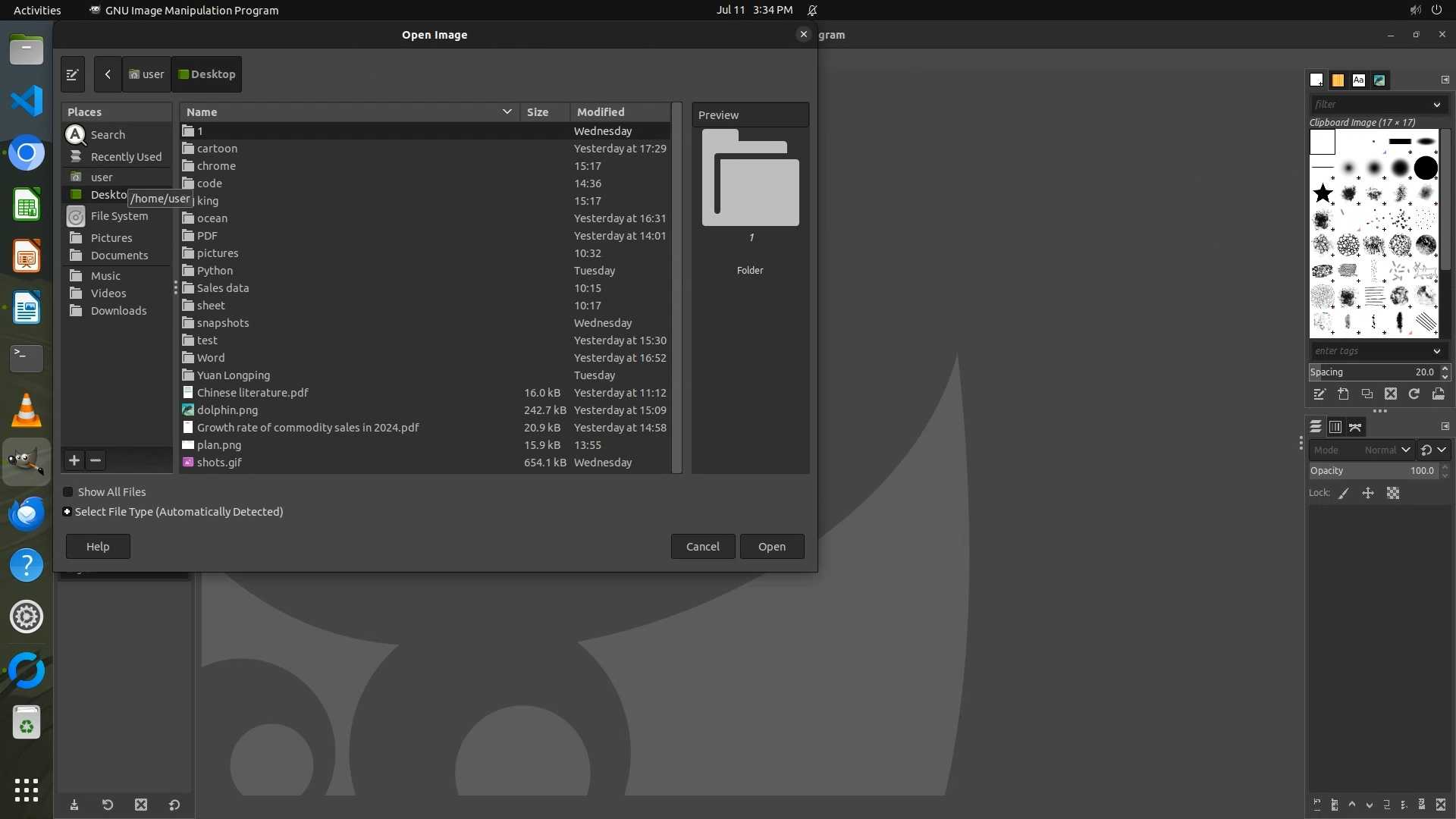This screenshot has width=1456, height=819.
Task: Open the brush filter dropdown arrow
Action: coord(1436,105)
